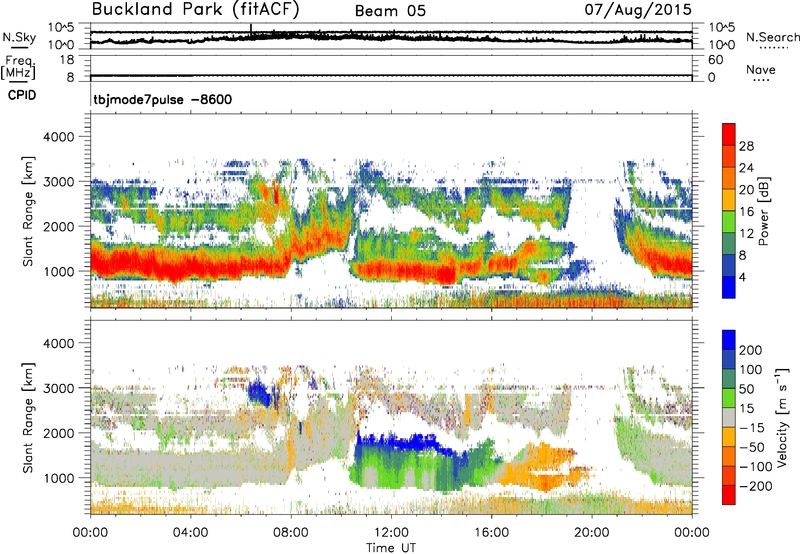Screen dimensions: 800x554
Task: Click the 'tbjmode7pulse -8600' text
Action: click(163, 99)
